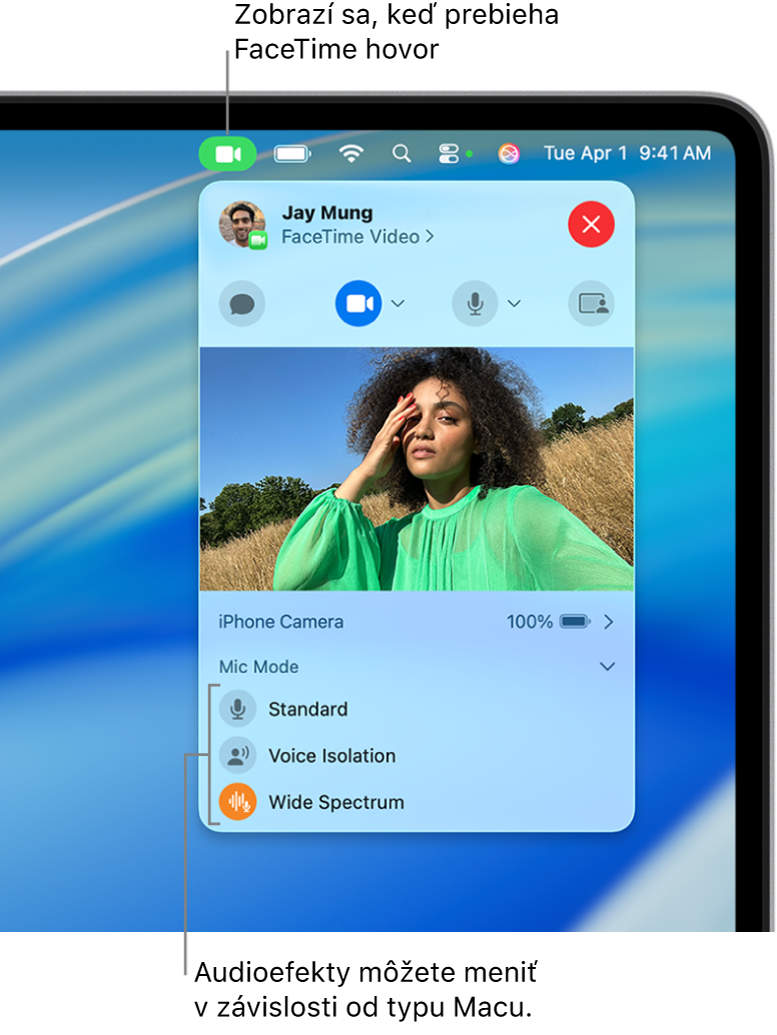The width and height of the screenshot is (777, 1035).
Task: Open Jay Mung's contact avatar
Action: coord(242,225)
